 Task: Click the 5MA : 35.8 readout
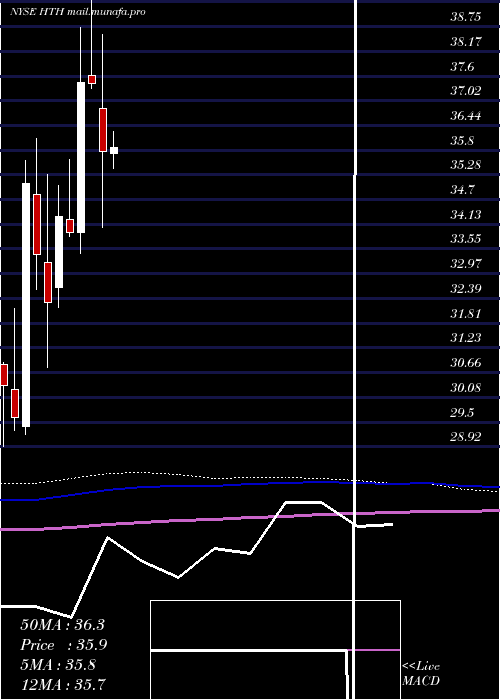coord(58,665)
